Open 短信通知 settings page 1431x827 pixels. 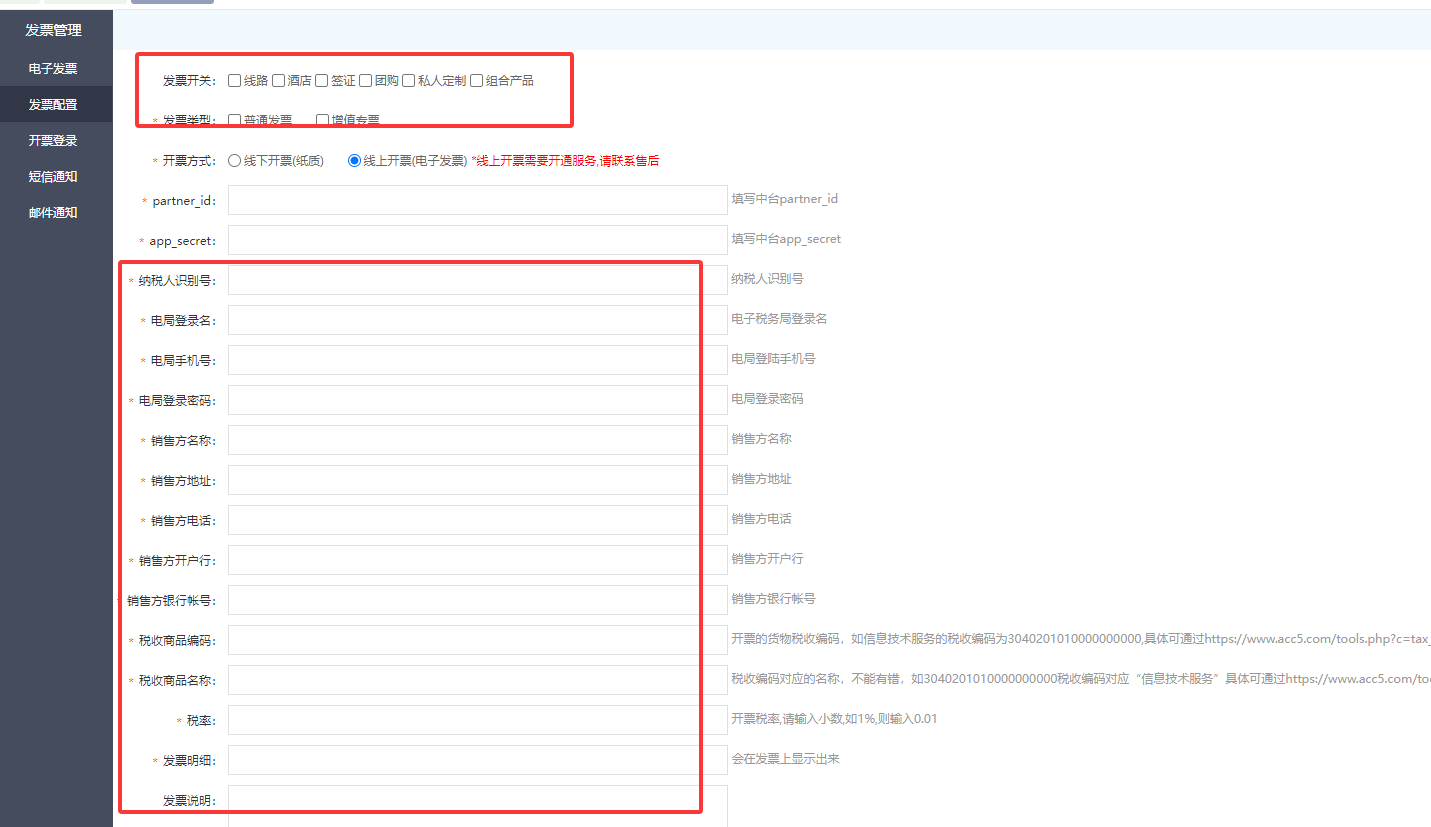tap(53, 177)
